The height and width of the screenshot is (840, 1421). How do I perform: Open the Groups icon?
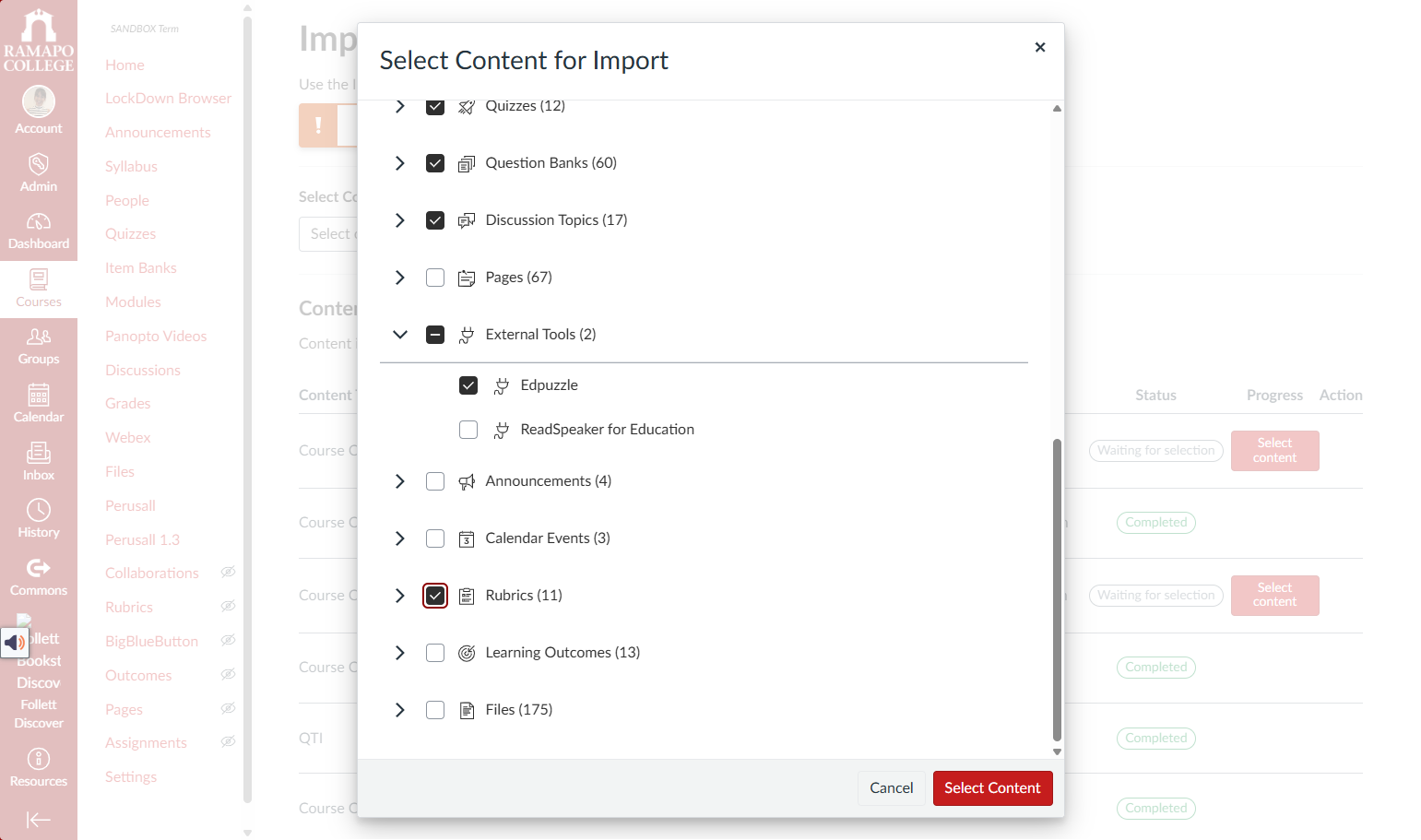point(39,337)
